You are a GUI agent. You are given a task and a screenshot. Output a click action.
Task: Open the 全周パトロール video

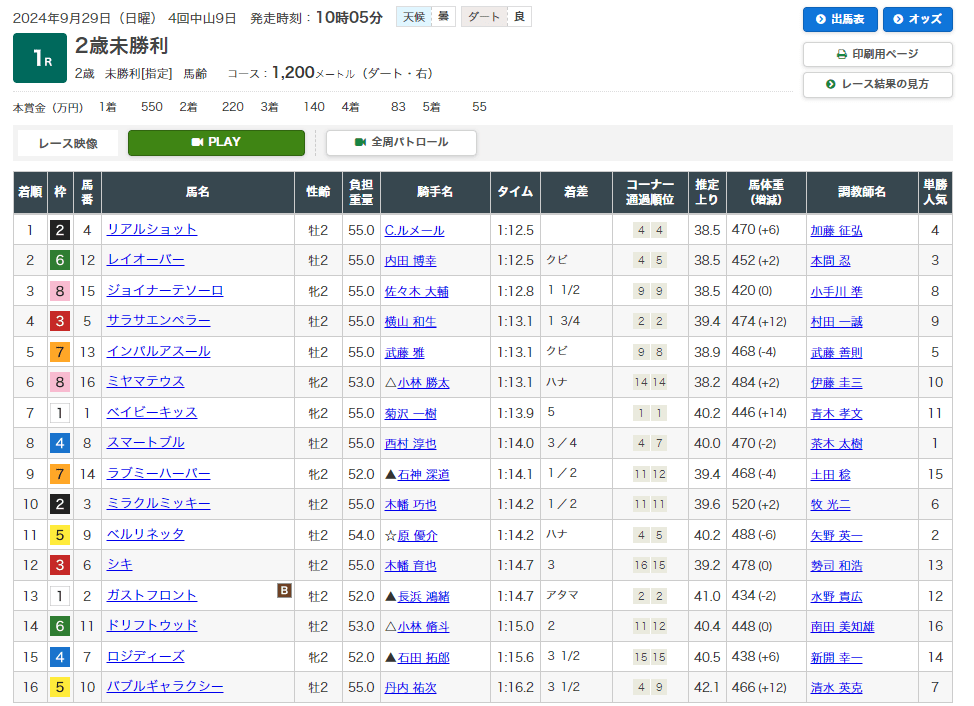pyautogui.click(x=401, y=142)
